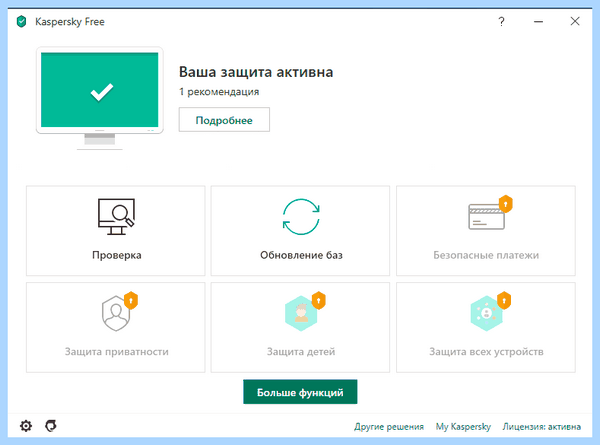Open settings via the gear icon

(26, 426)
